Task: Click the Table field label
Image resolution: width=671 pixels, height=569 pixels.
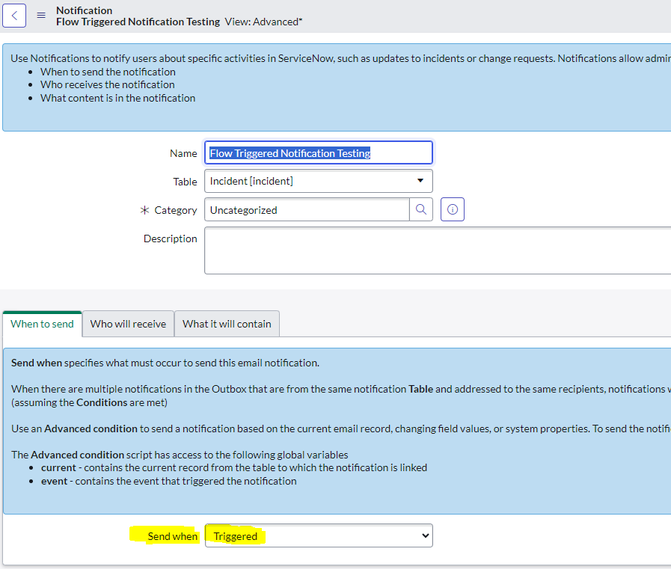Action: click(185, 182)
